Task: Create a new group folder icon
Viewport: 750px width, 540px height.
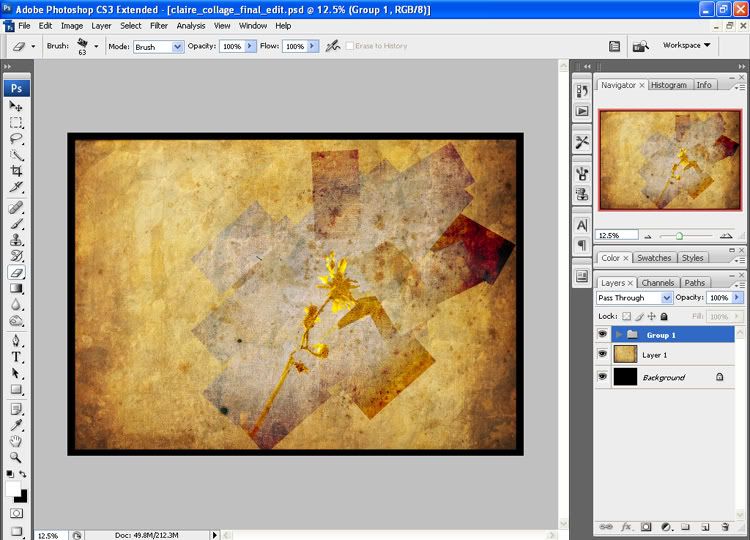Action: pyautogui.click(x=685, y=527)
